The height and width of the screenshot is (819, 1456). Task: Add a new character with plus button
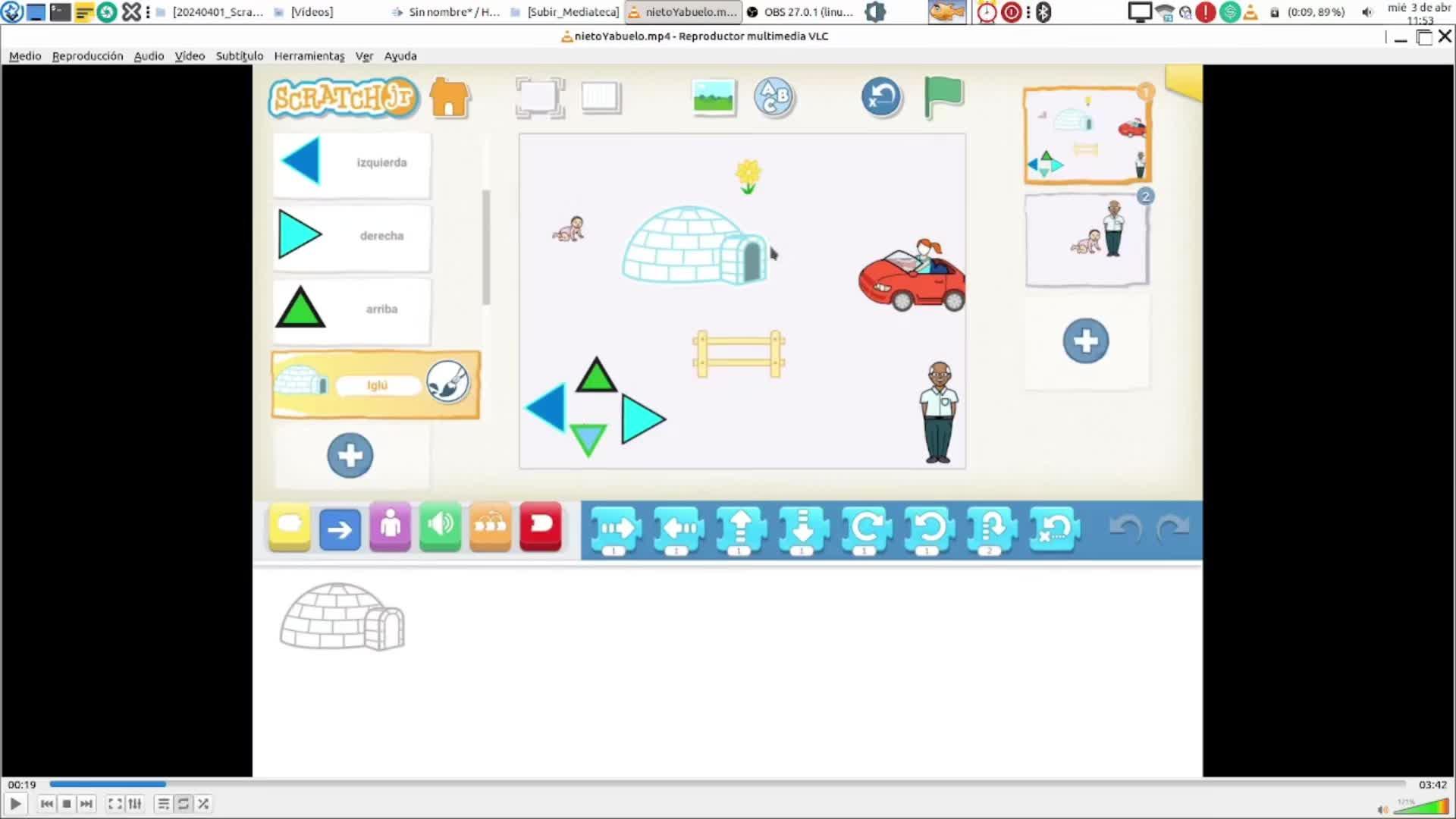point(350,456)
